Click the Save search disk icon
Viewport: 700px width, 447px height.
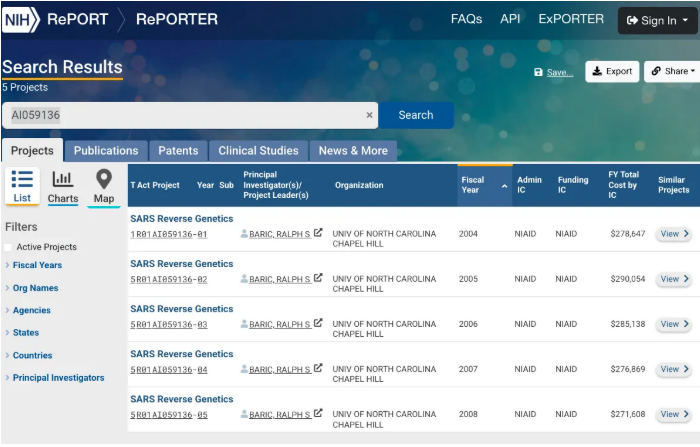(538, 72)
